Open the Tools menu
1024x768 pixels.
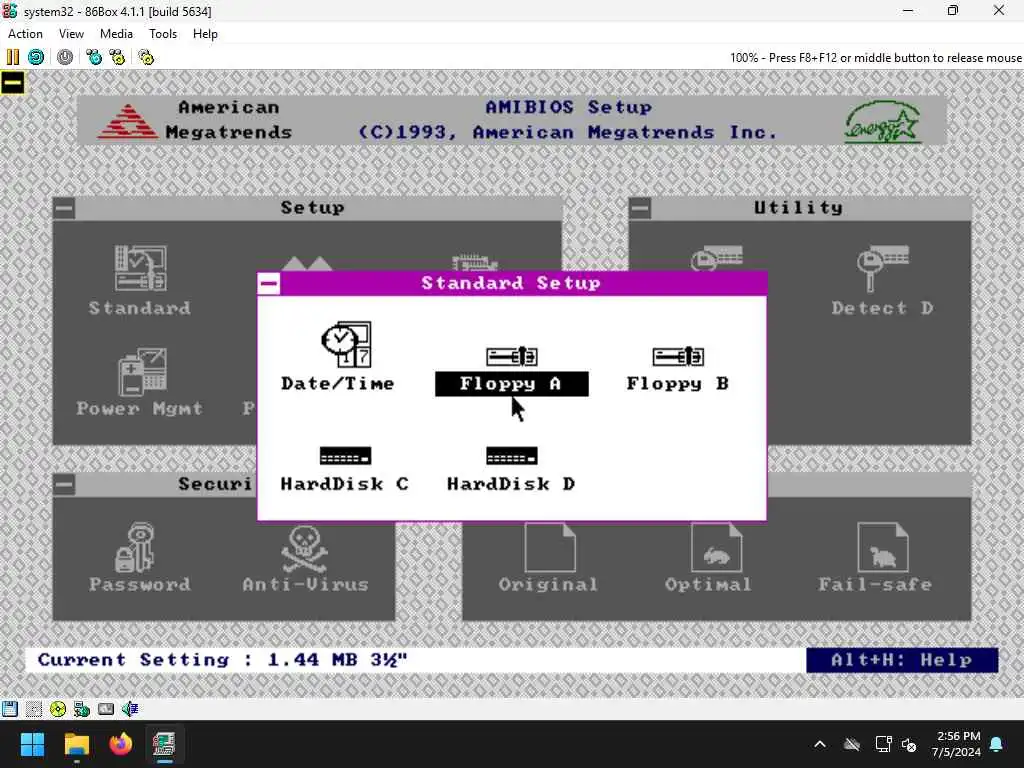click(163, 34)
